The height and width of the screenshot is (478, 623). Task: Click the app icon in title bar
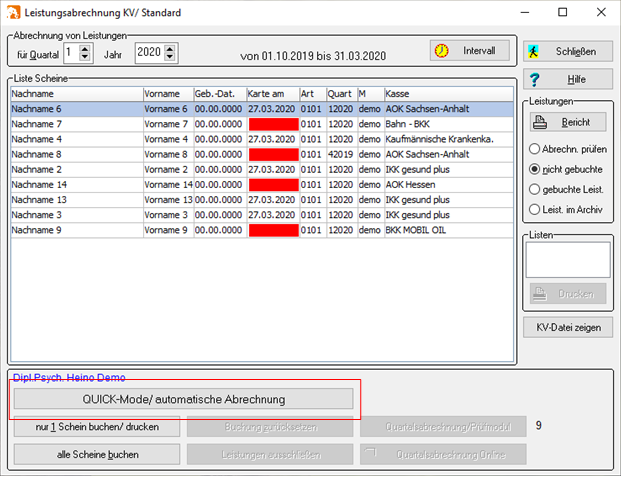[13, 12]
